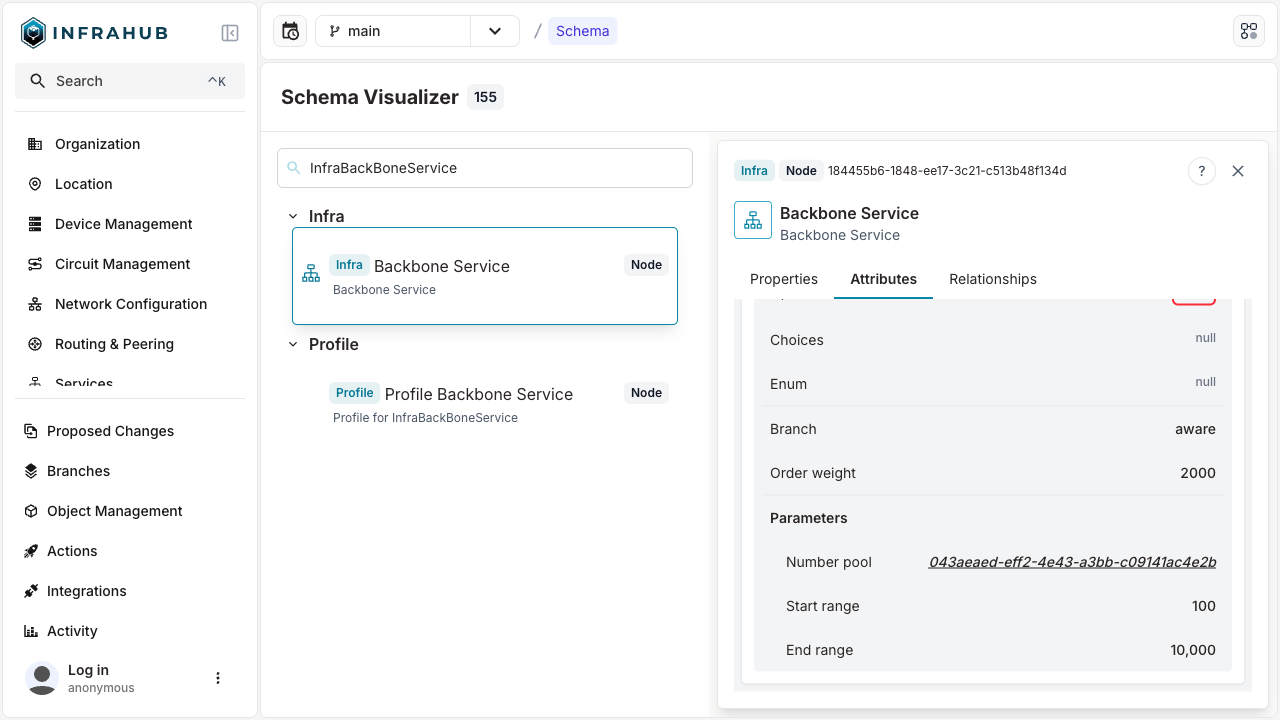This screenshot has width=1280, height=720.
Task: Open the user account three-dot menu
Action: click(218, 678)
